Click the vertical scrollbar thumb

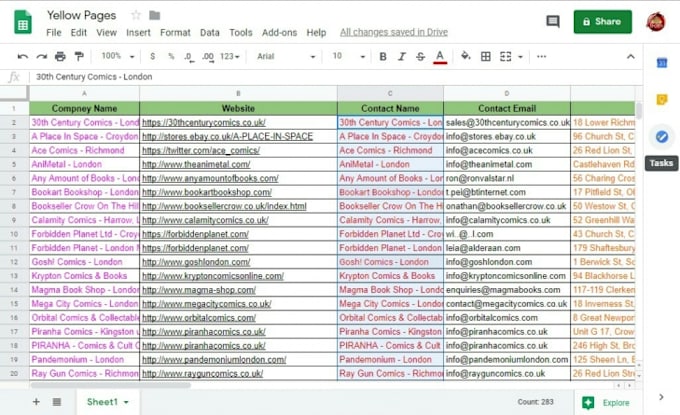(x=639, y=111)
